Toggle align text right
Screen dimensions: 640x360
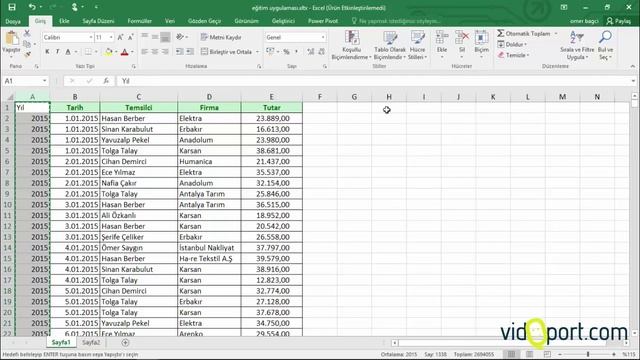point(165,52)
